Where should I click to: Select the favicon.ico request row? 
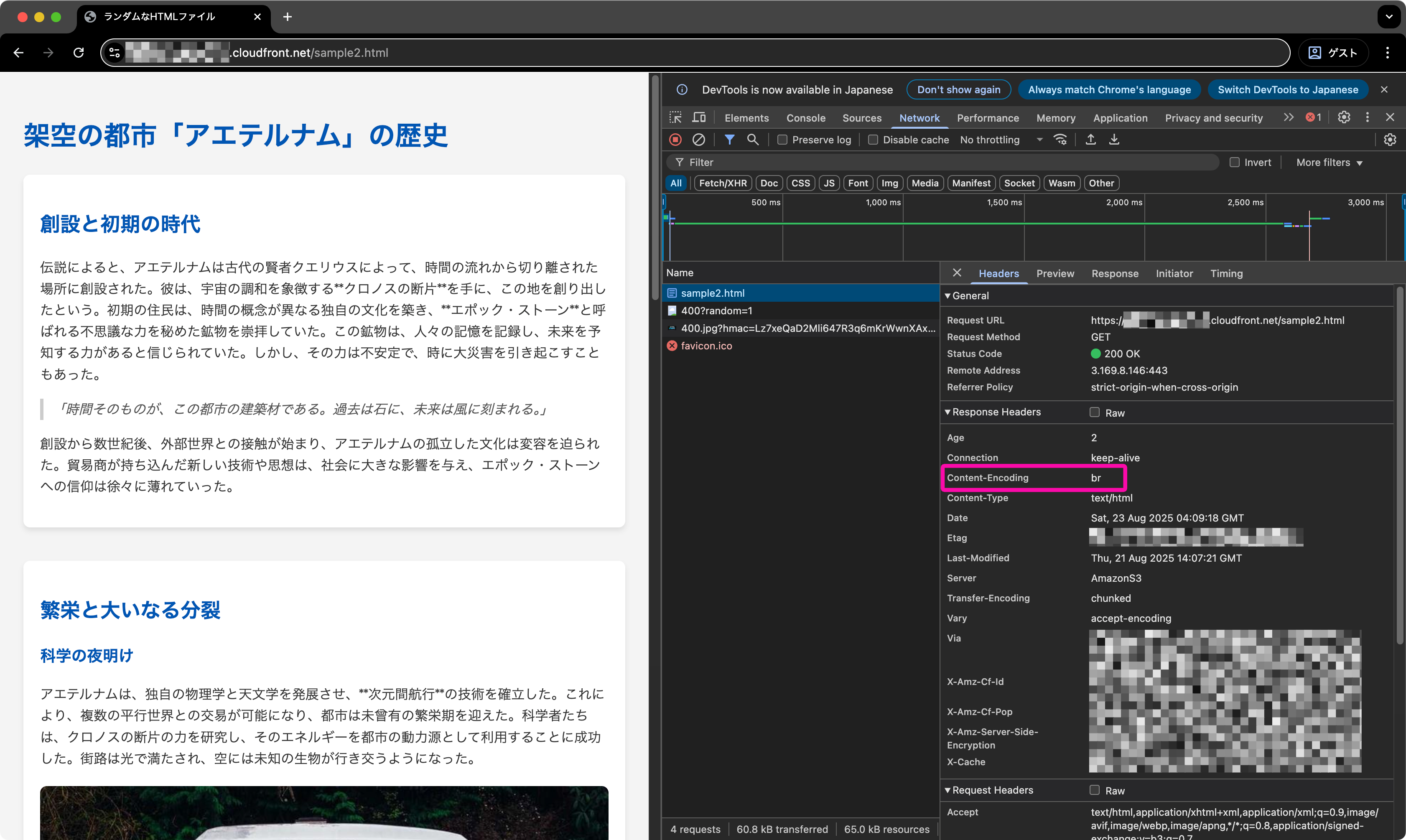pos(800,345)
